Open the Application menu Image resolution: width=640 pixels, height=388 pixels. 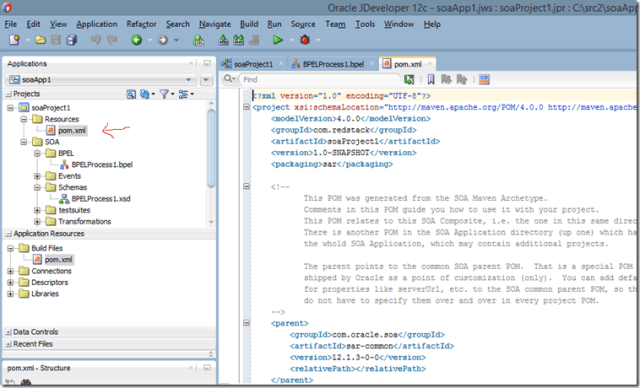97,24
